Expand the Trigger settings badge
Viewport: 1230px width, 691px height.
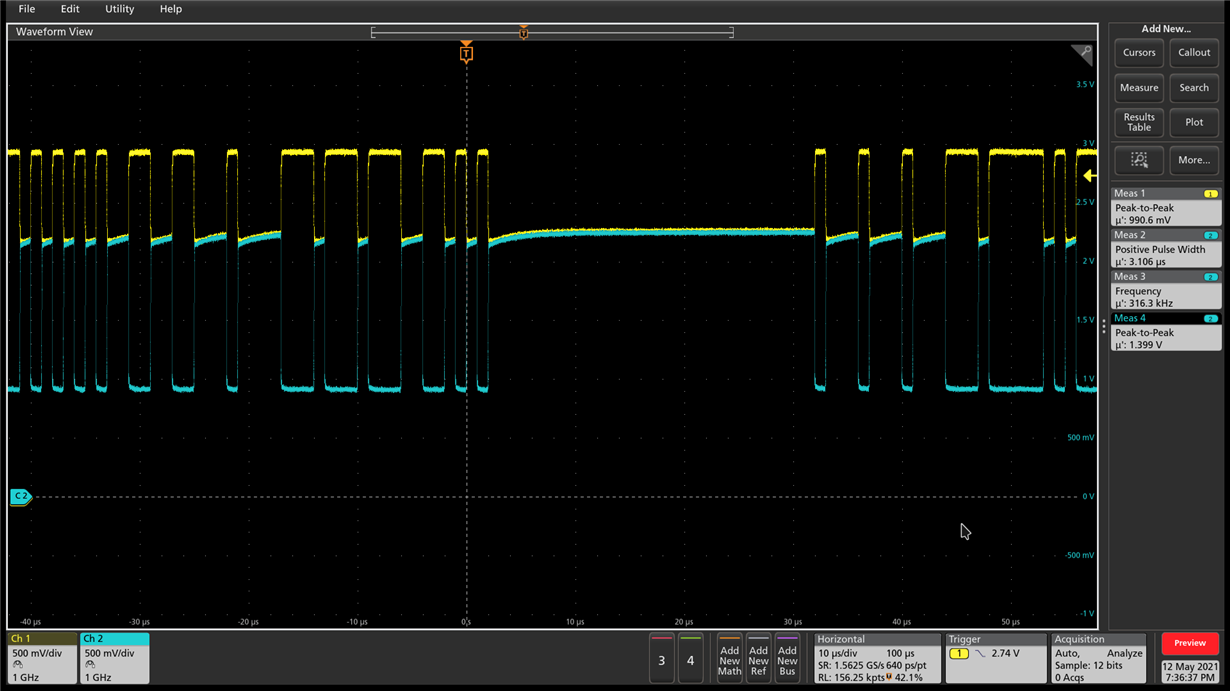[x=994, y=657]
